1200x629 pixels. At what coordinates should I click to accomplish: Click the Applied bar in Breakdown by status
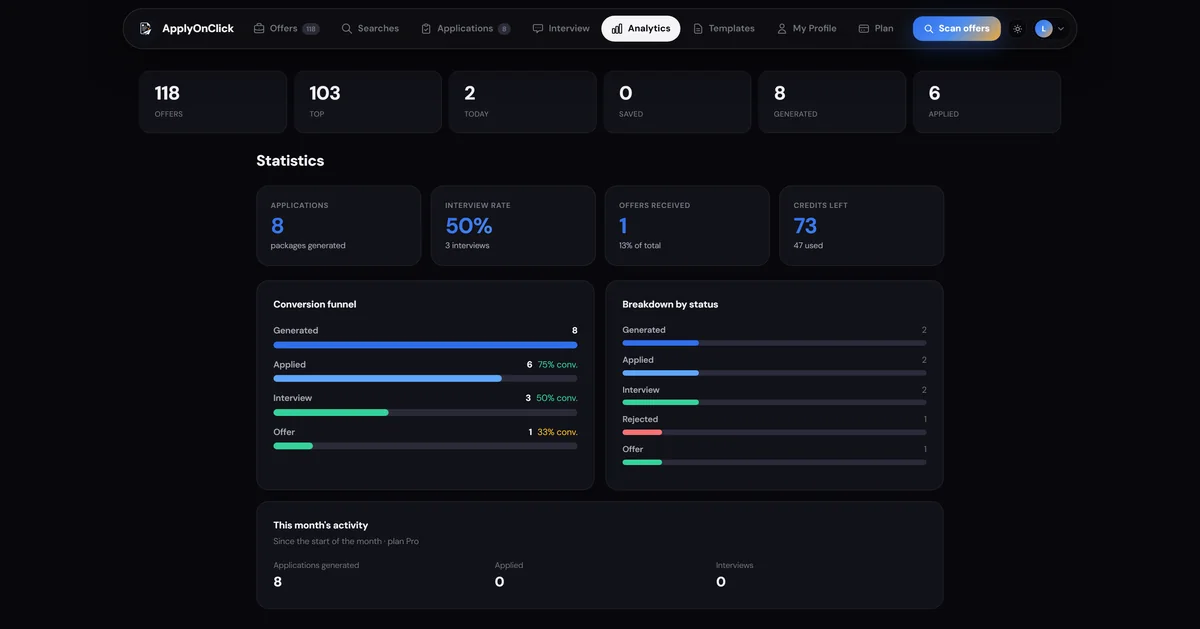tap(774, 373)
